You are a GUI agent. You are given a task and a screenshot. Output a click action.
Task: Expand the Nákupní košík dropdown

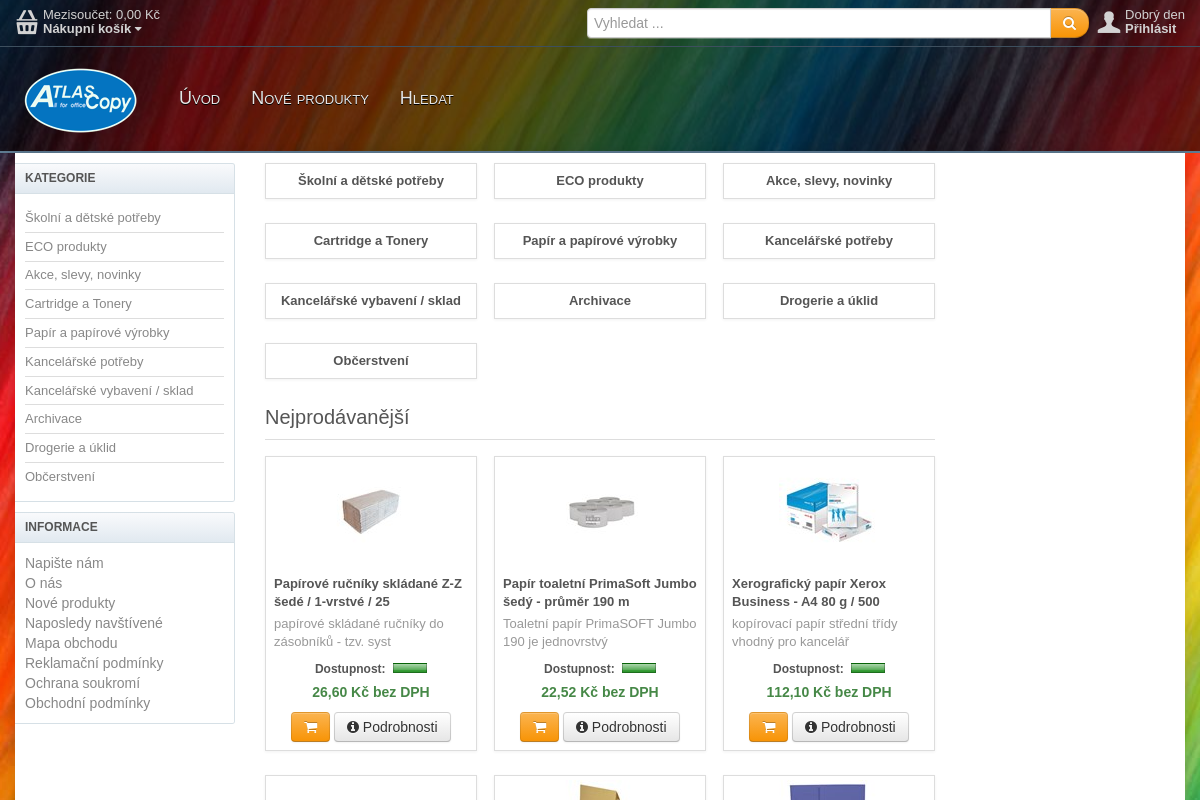pyautogui.click(x=92, y=29)
